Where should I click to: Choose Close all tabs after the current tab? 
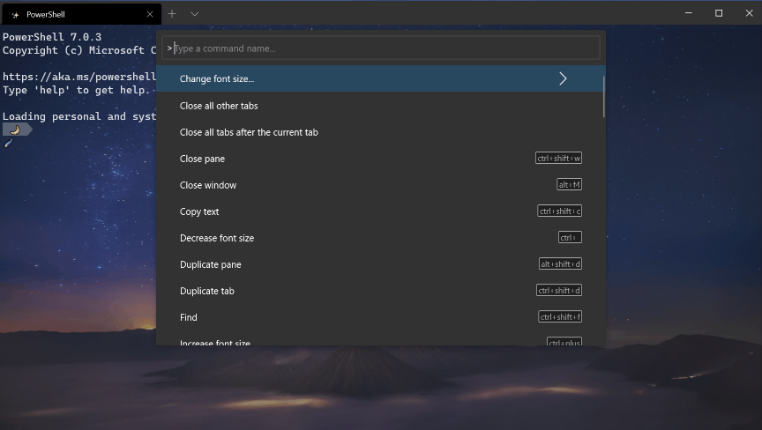coord(249,132)
